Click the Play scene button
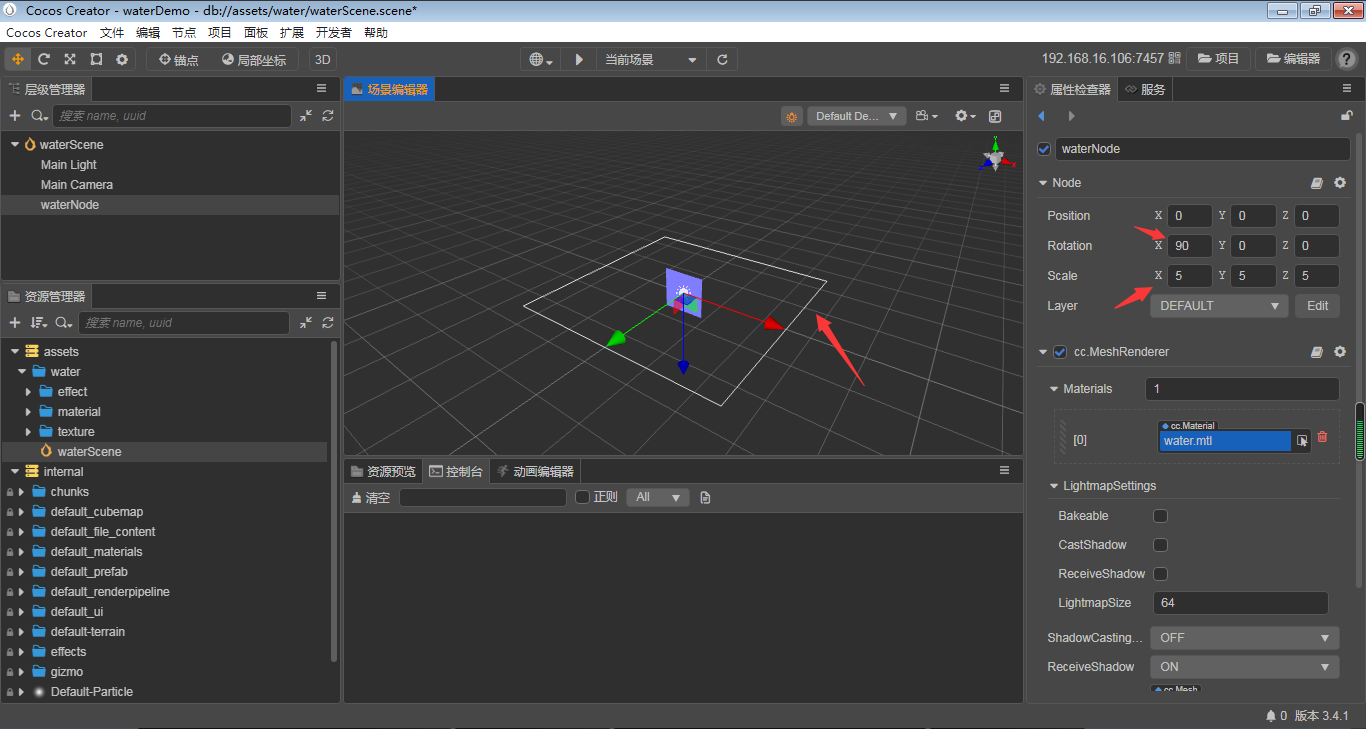 click(579, 59)
